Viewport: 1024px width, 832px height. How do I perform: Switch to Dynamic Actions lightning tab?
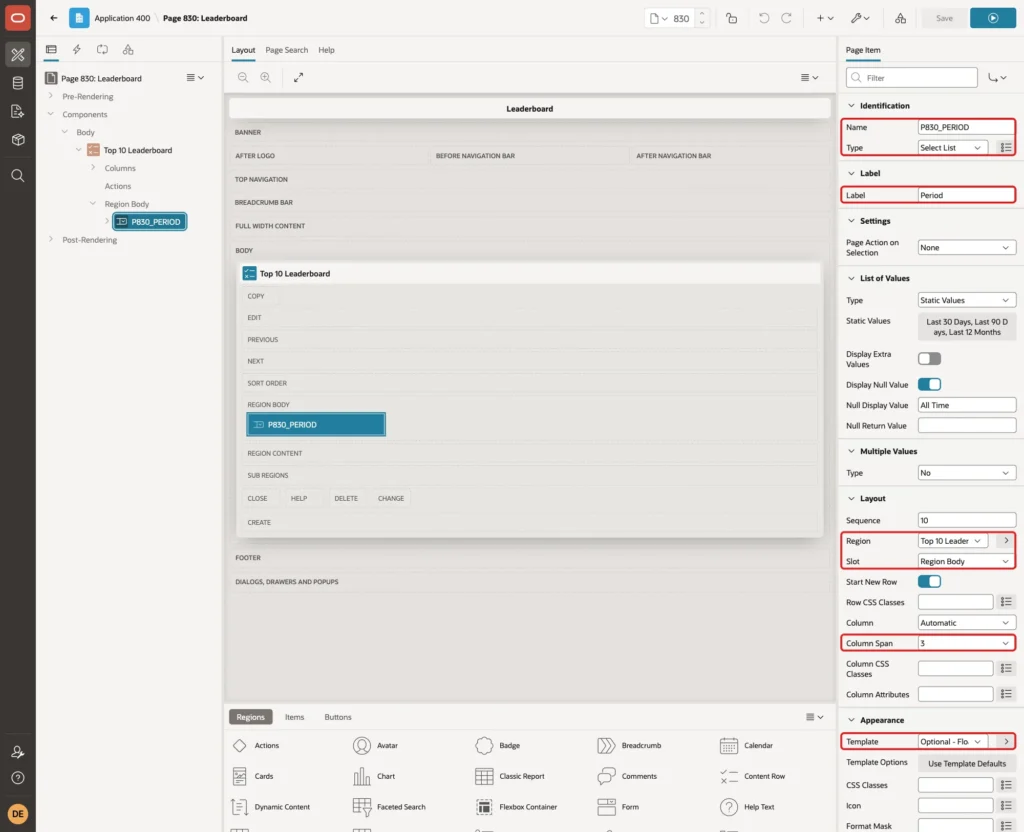76,50
